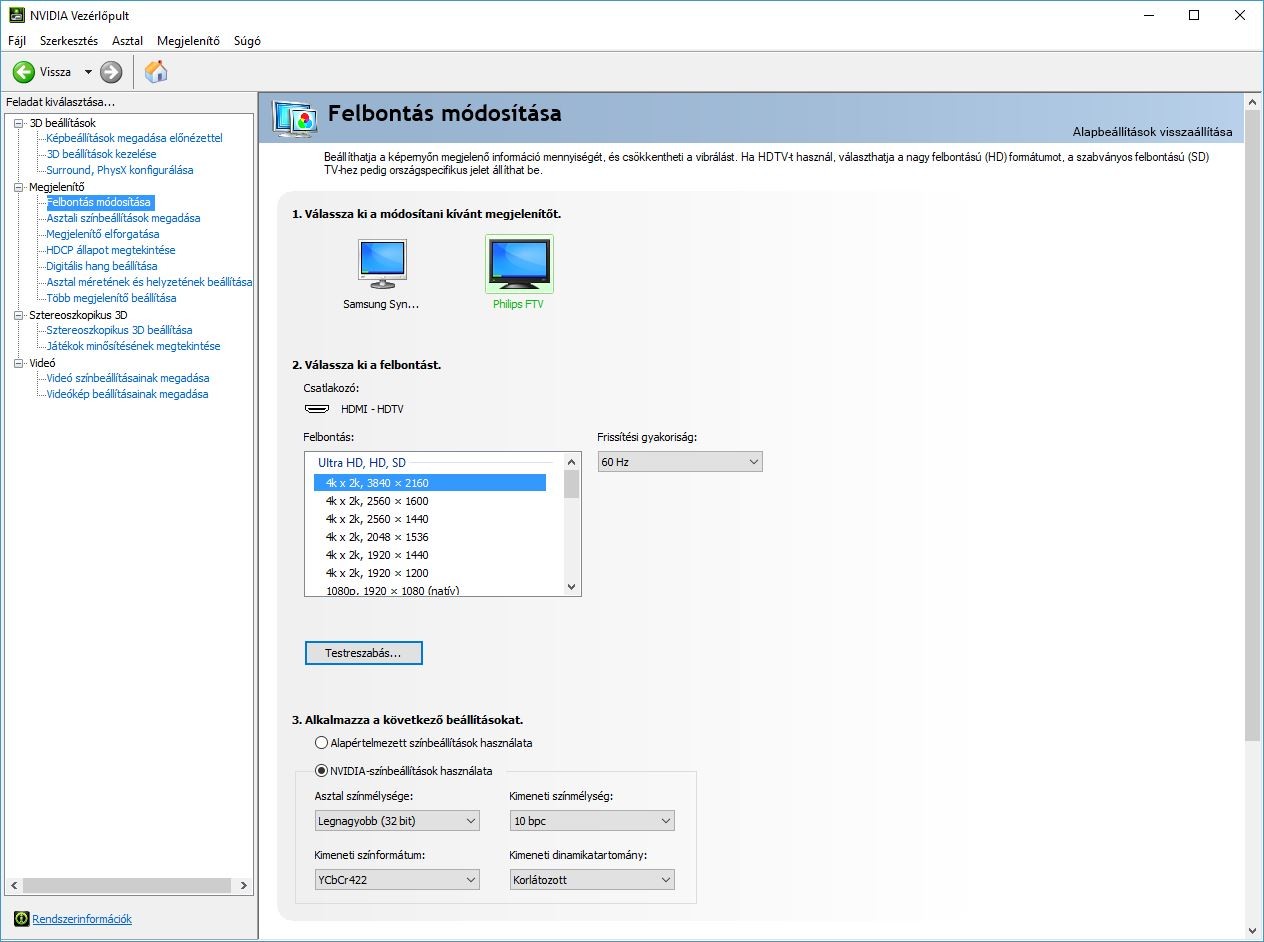Open Megjelenítő elforgatása
The width and height of the screenshot is (1264, 942).
103,234
